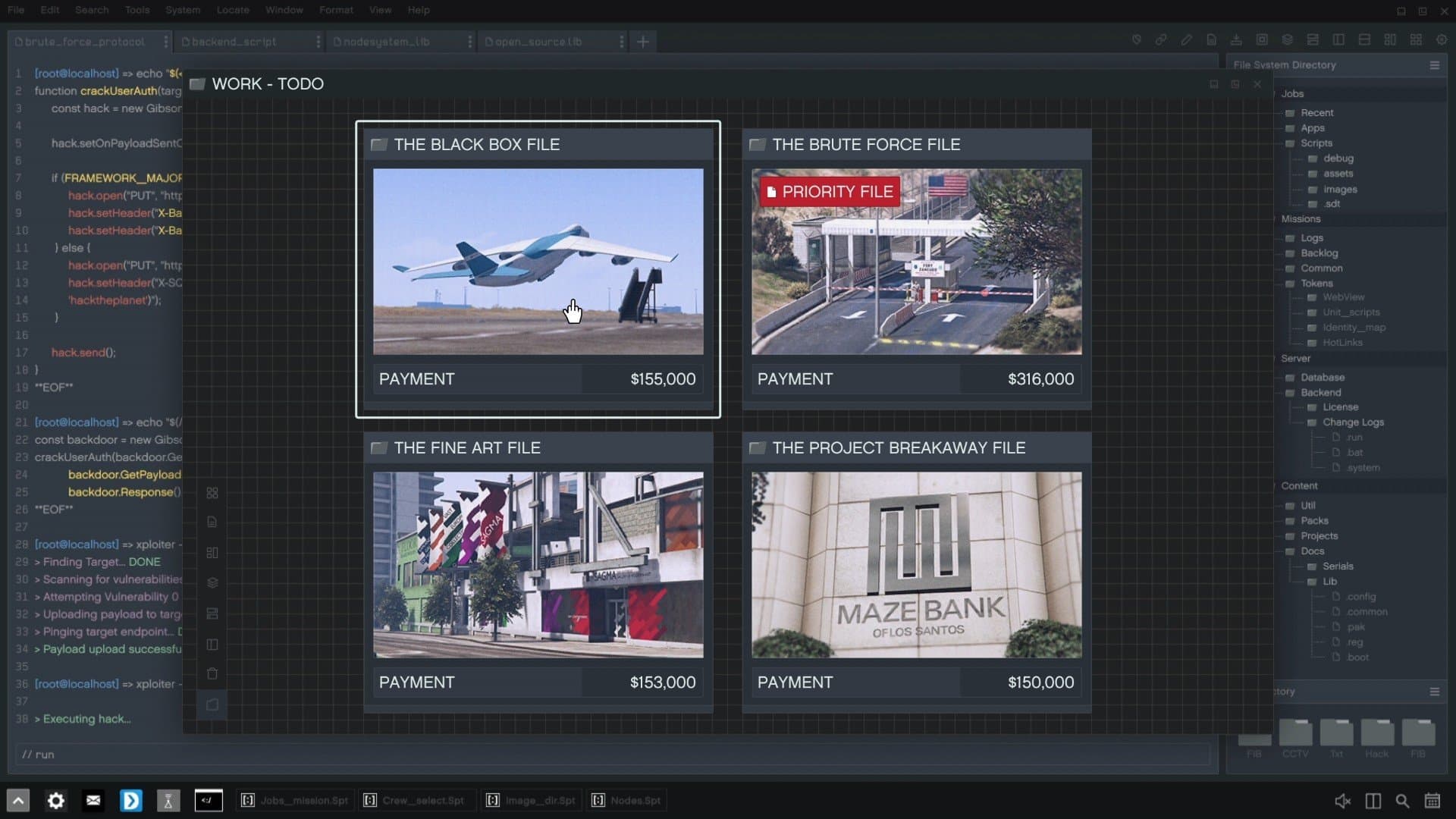Open options dots on brute_force_protocol tab
1456x819 pixels.
tap(165, 42)
